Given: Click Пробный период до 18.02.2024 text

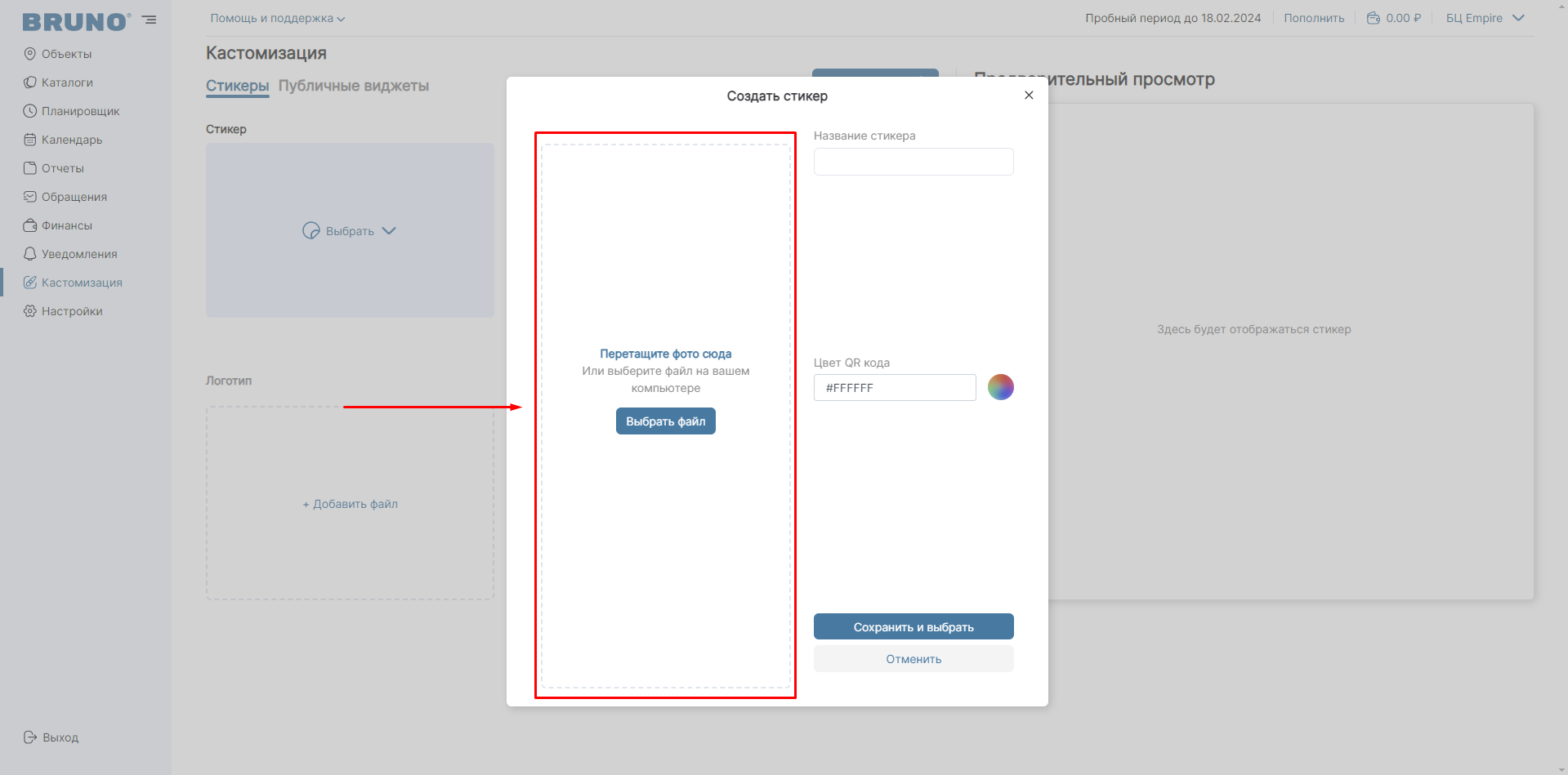Looking at the screenshot, I should (1173, 18).
